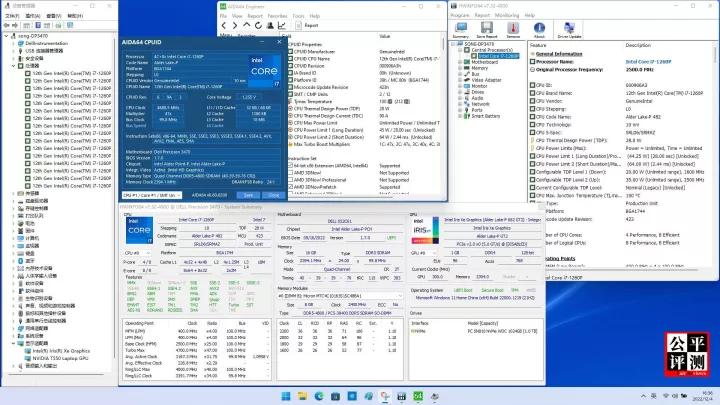
Task: Click HWiNFO Save Report floppy icon
Action: click(x=487, y=30)
